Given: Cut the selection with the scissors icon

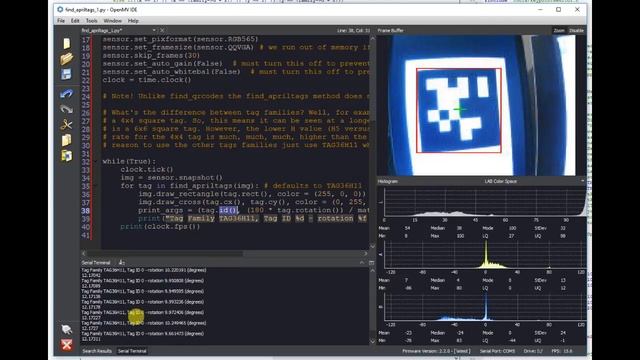Looking at the screenshot, I should click(x=66, y=124).
